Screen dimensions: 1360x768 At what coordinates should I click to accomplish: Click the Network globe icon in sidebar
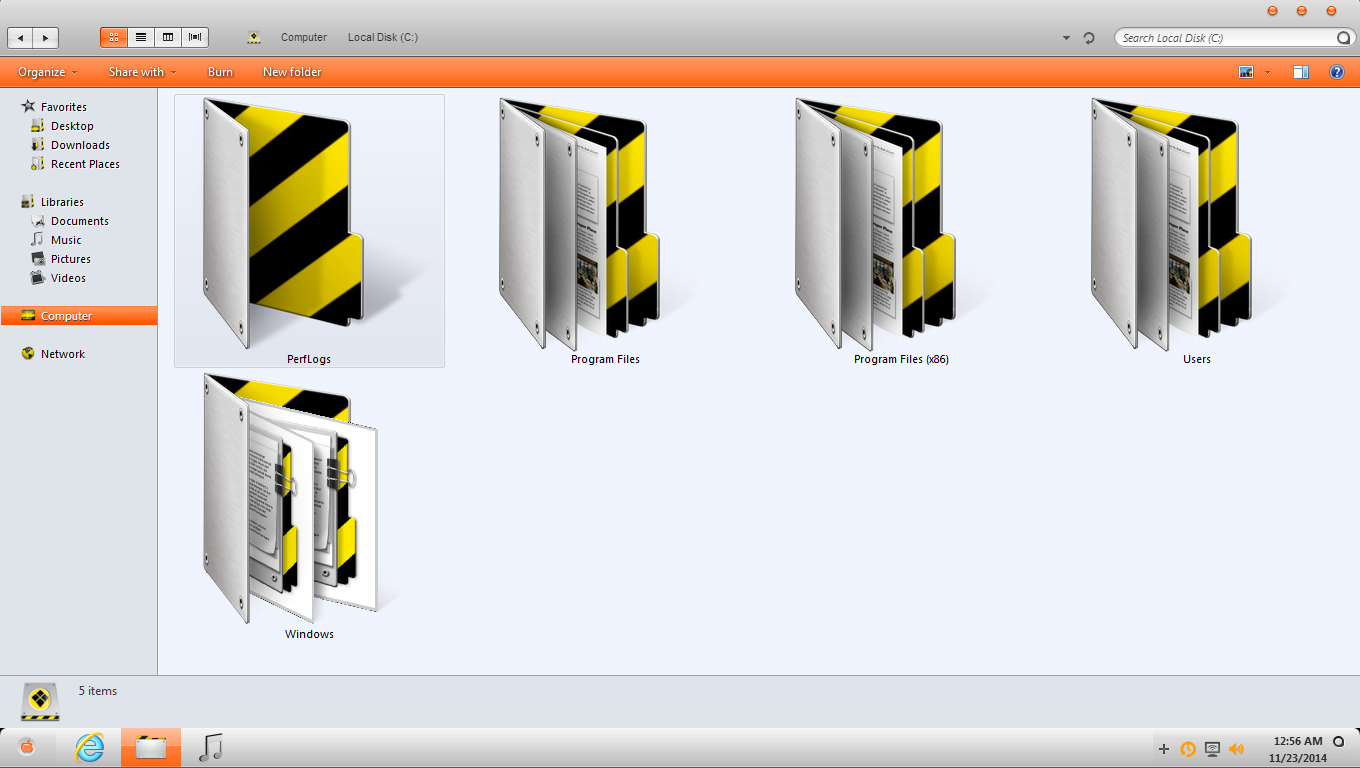(x=28, y=353)
